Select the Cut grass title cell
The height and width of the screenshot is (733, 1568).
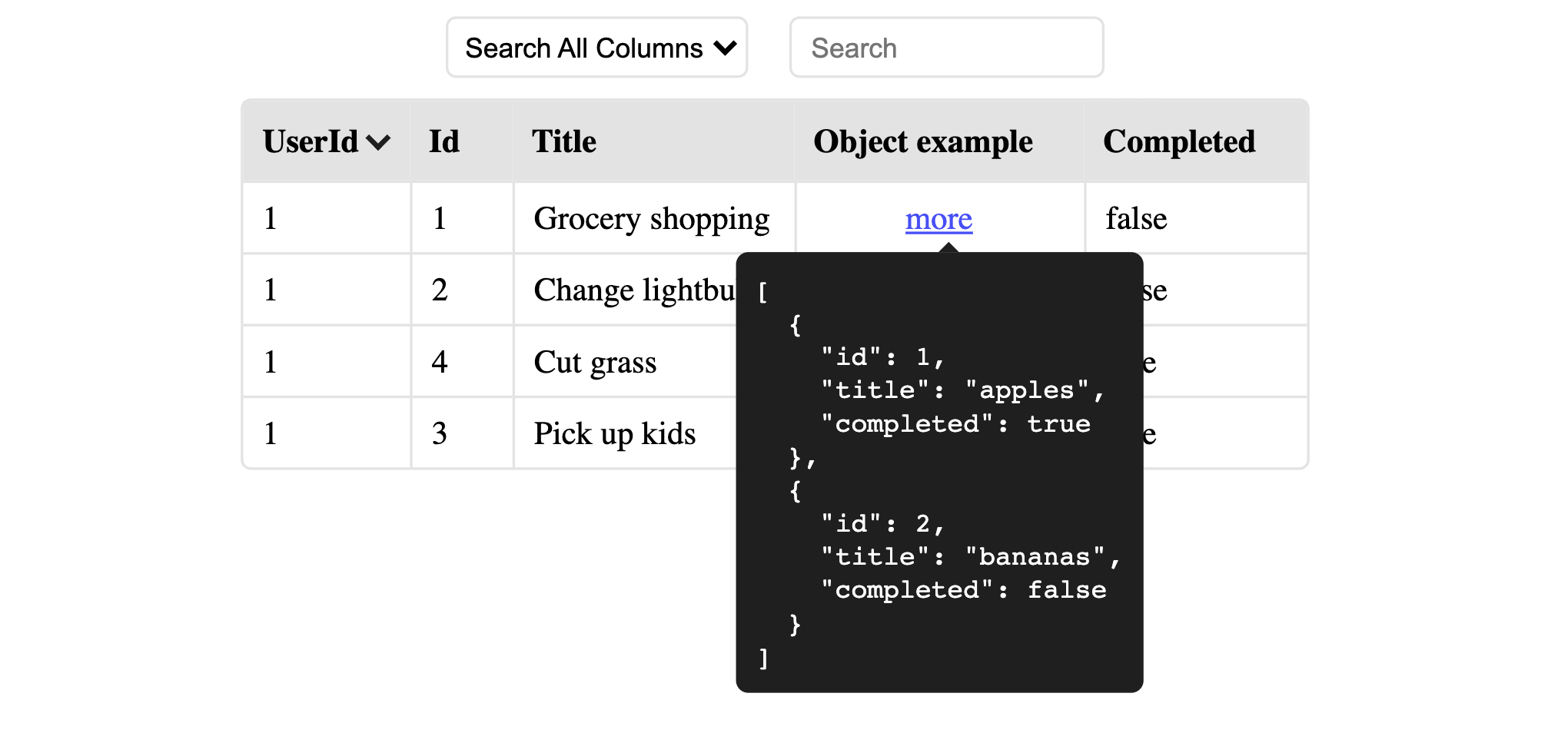click(595, 362)
